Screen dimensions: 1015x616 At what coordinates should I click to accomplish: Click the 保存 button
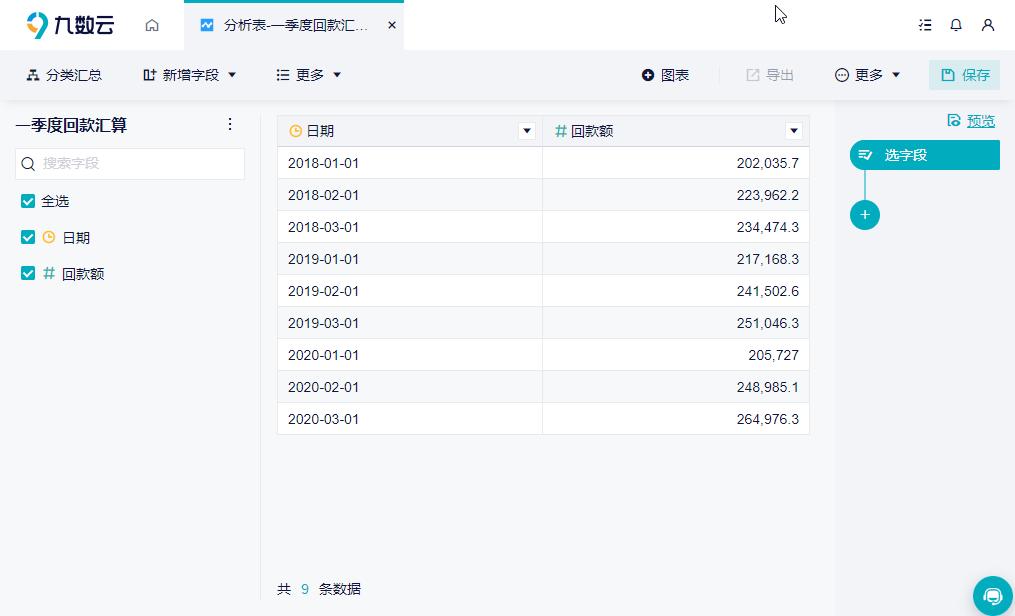tap(965, 75)
